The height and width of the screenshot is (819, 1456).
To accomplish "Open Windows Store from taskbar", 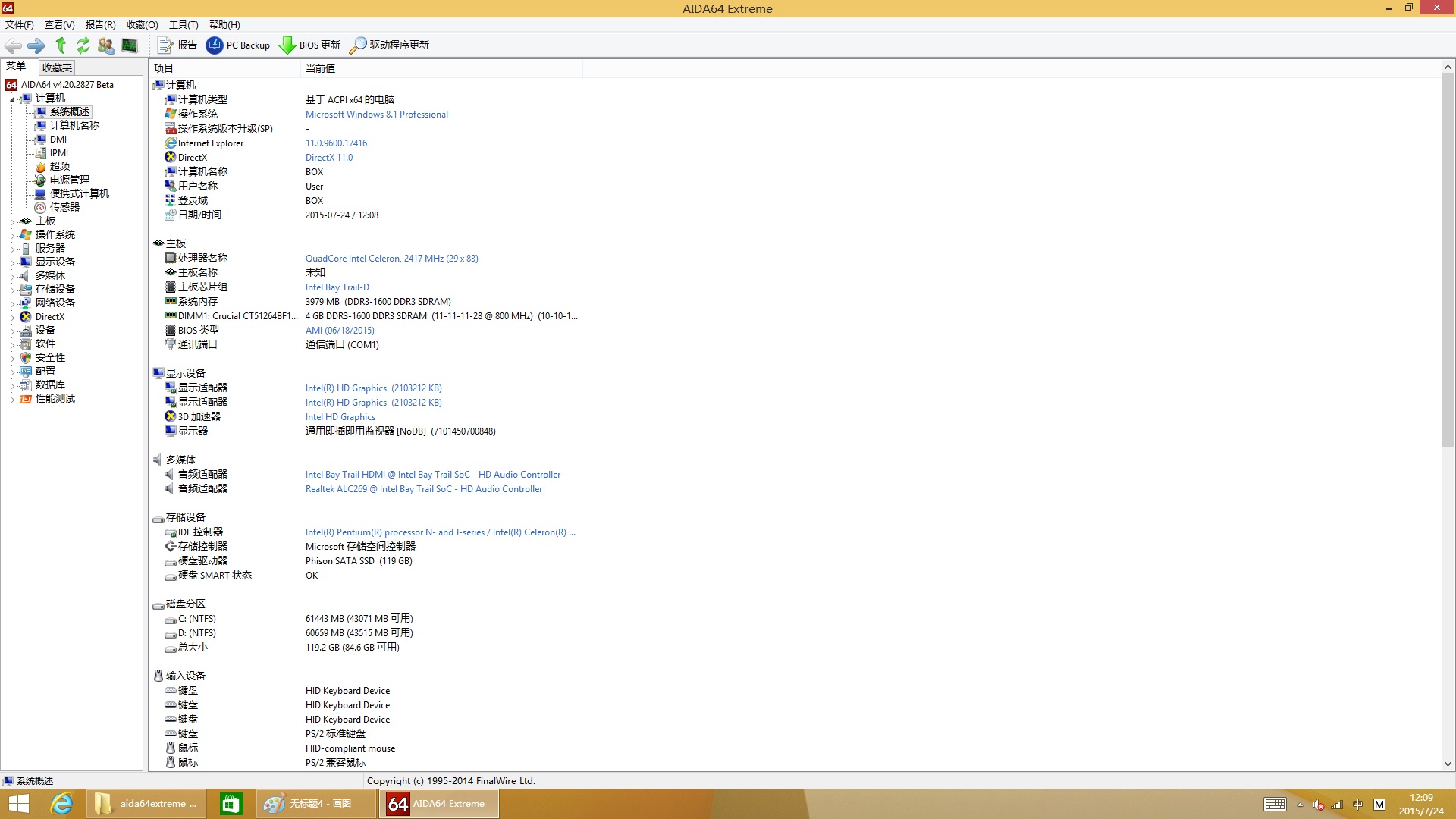I will pyautogui.click(x=231, y=804).
